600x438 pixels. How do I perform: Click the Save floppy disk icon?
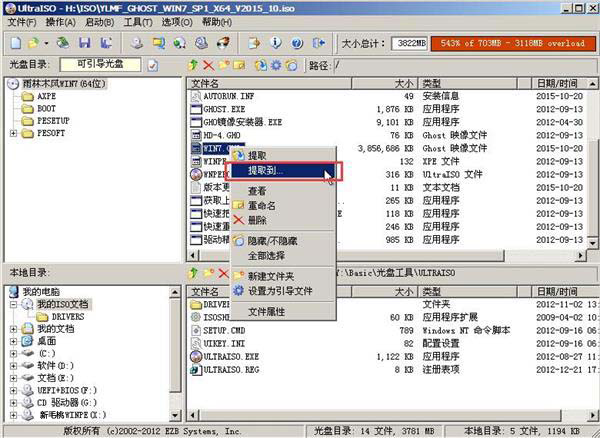click(85, 43)
